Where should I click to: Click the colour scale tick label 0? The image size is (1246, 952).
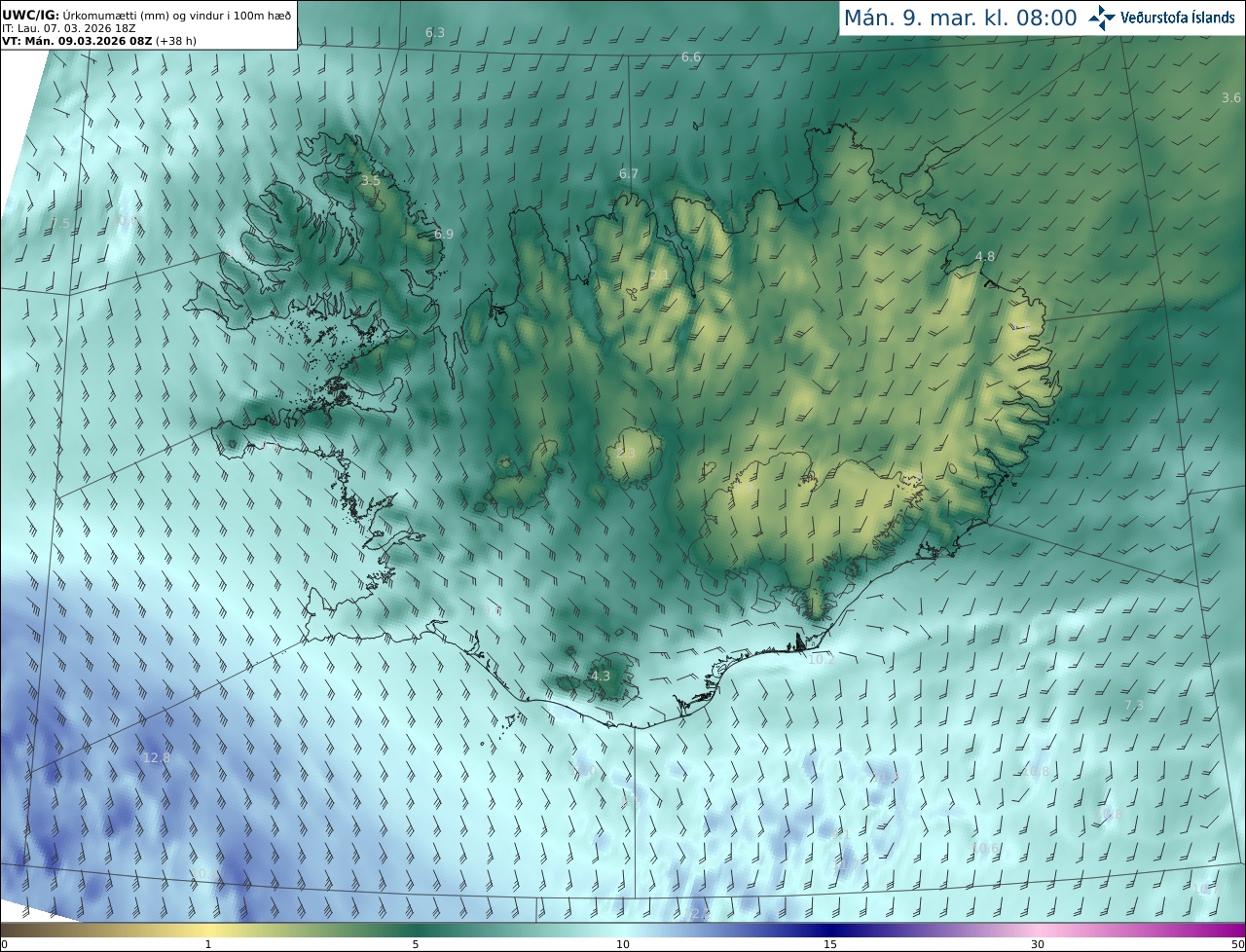[x=4, y=944]
